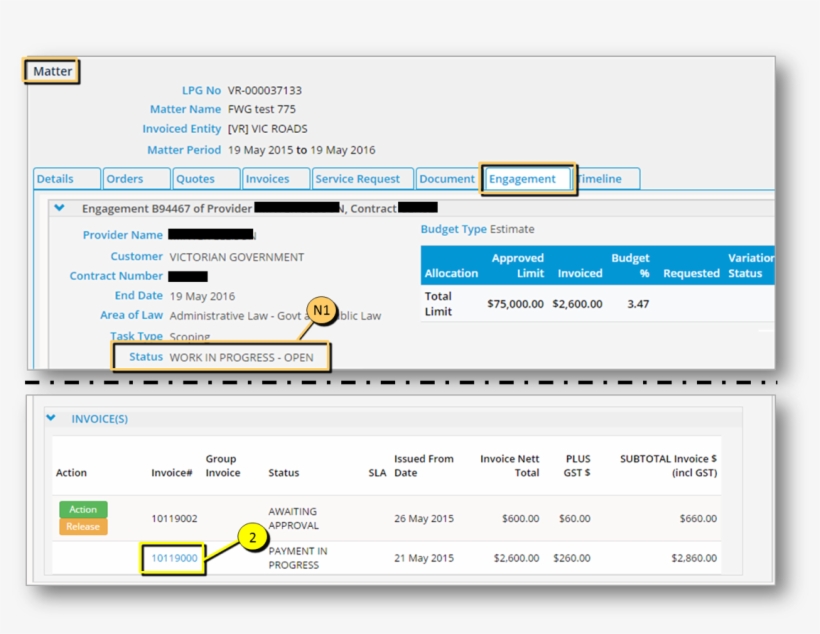Open the Service Request tab
This screenshot has height=634, width=820.
pyautogui.click(x=358, y=178)
